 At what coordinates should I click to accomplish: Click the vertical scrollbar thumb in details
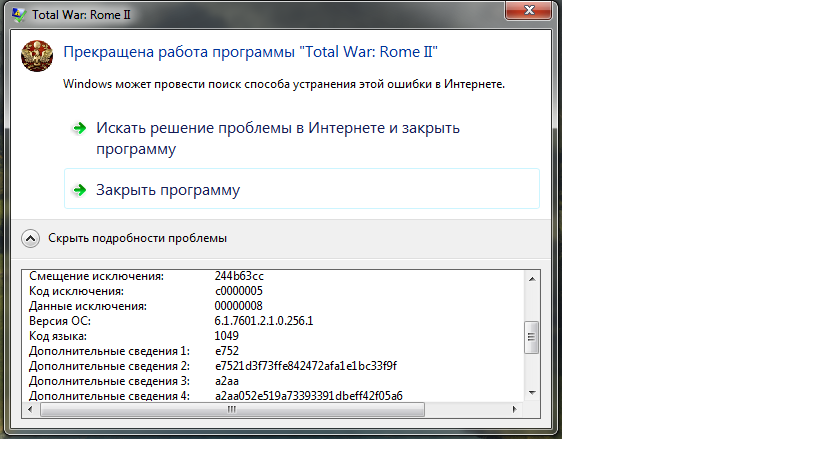coord(532,337)
